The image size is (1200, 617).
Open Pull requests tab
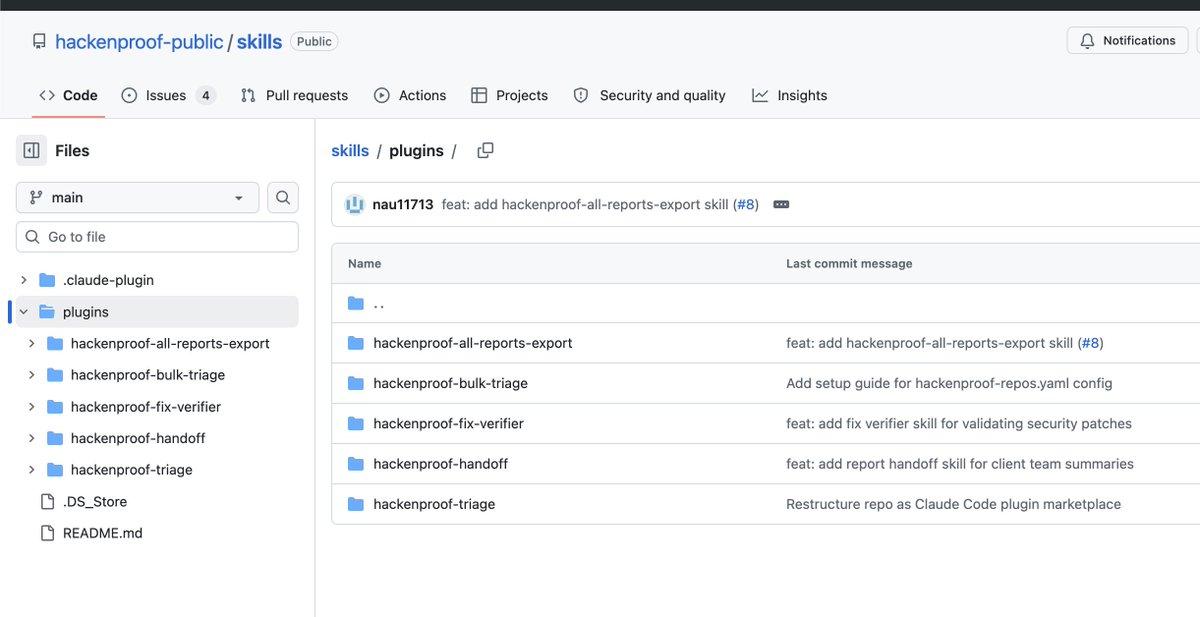[294, 95]
